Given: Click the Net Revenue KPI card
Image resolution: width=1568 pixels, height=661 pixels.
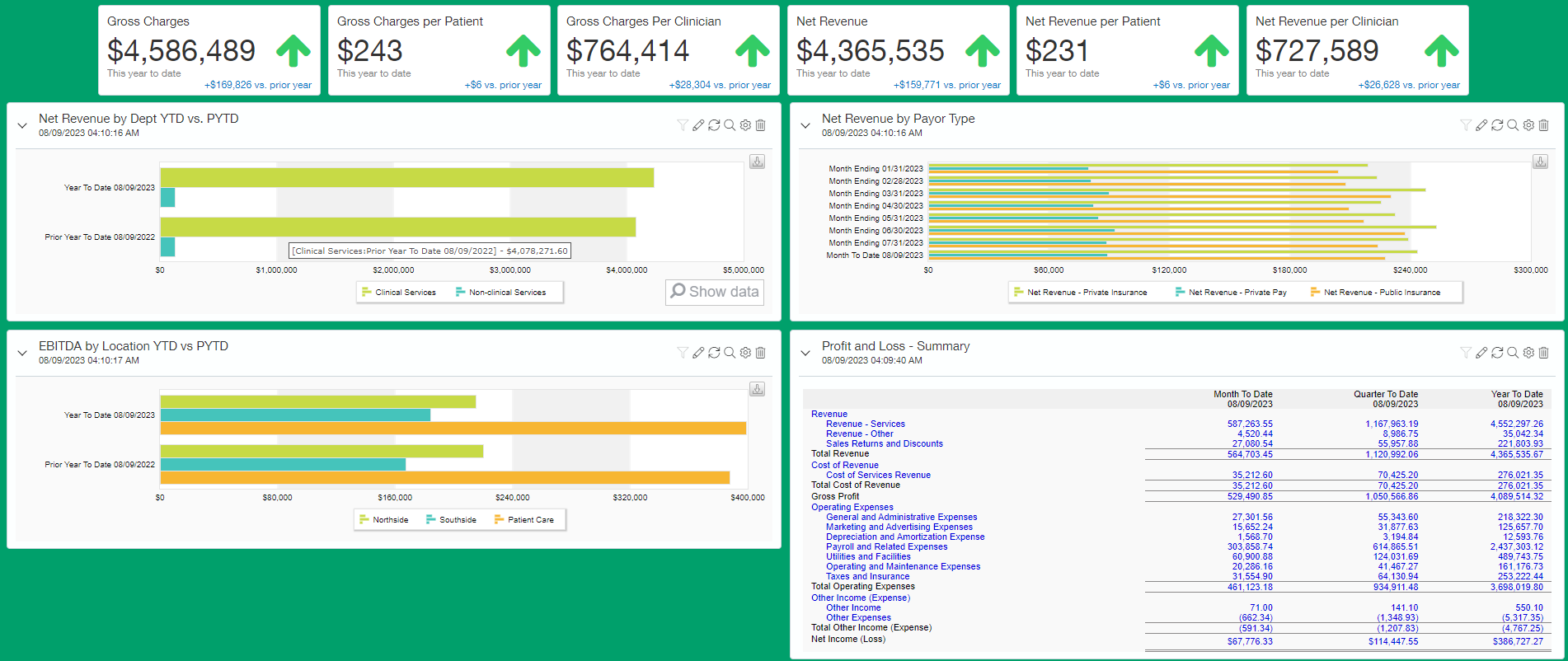Looking at the screenshot, I should (x=898, y=51).
